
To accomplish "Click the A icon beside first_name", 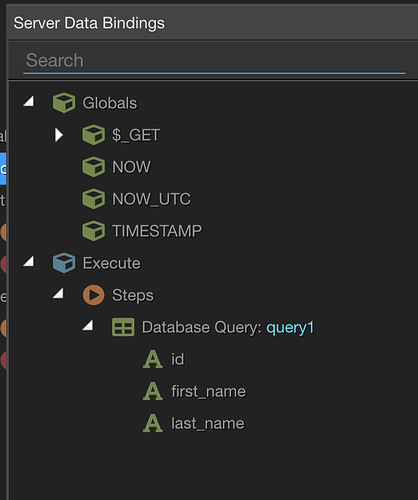I will [x=153, y=391].
